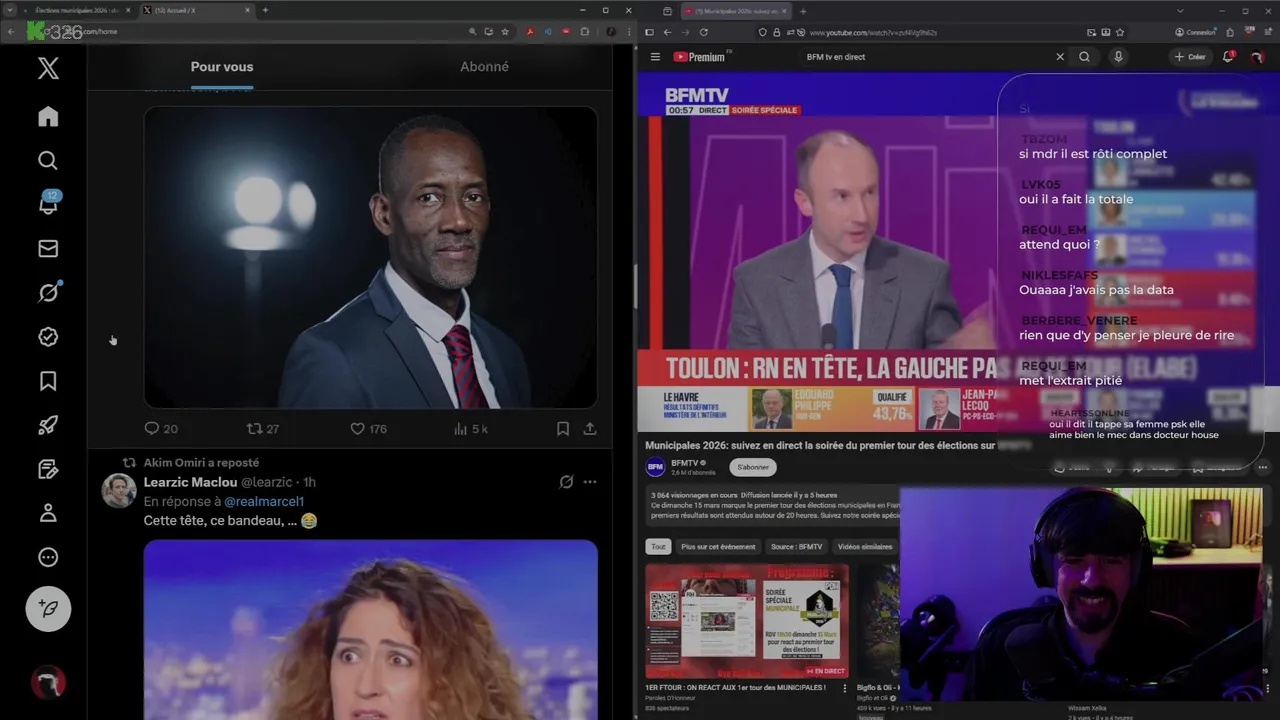Open three-dot menu on Learzic Maclou post
The height and width of the screenshot is (720, 1280).
[x=590, y=482]
